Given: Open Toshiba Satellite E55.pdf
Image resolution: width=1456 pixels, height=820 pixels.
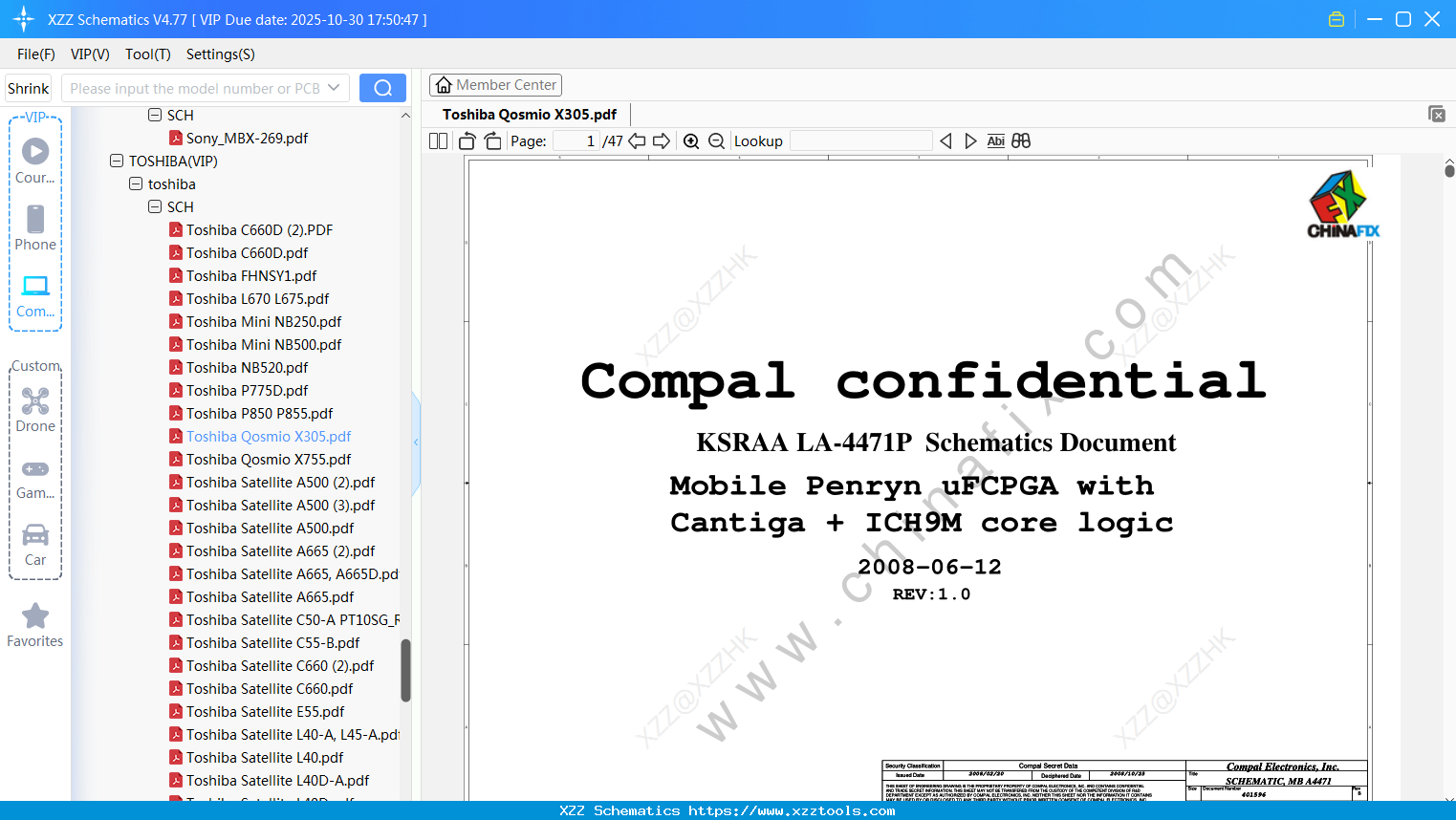Looking at the screenshot, I should pos(265,712).
